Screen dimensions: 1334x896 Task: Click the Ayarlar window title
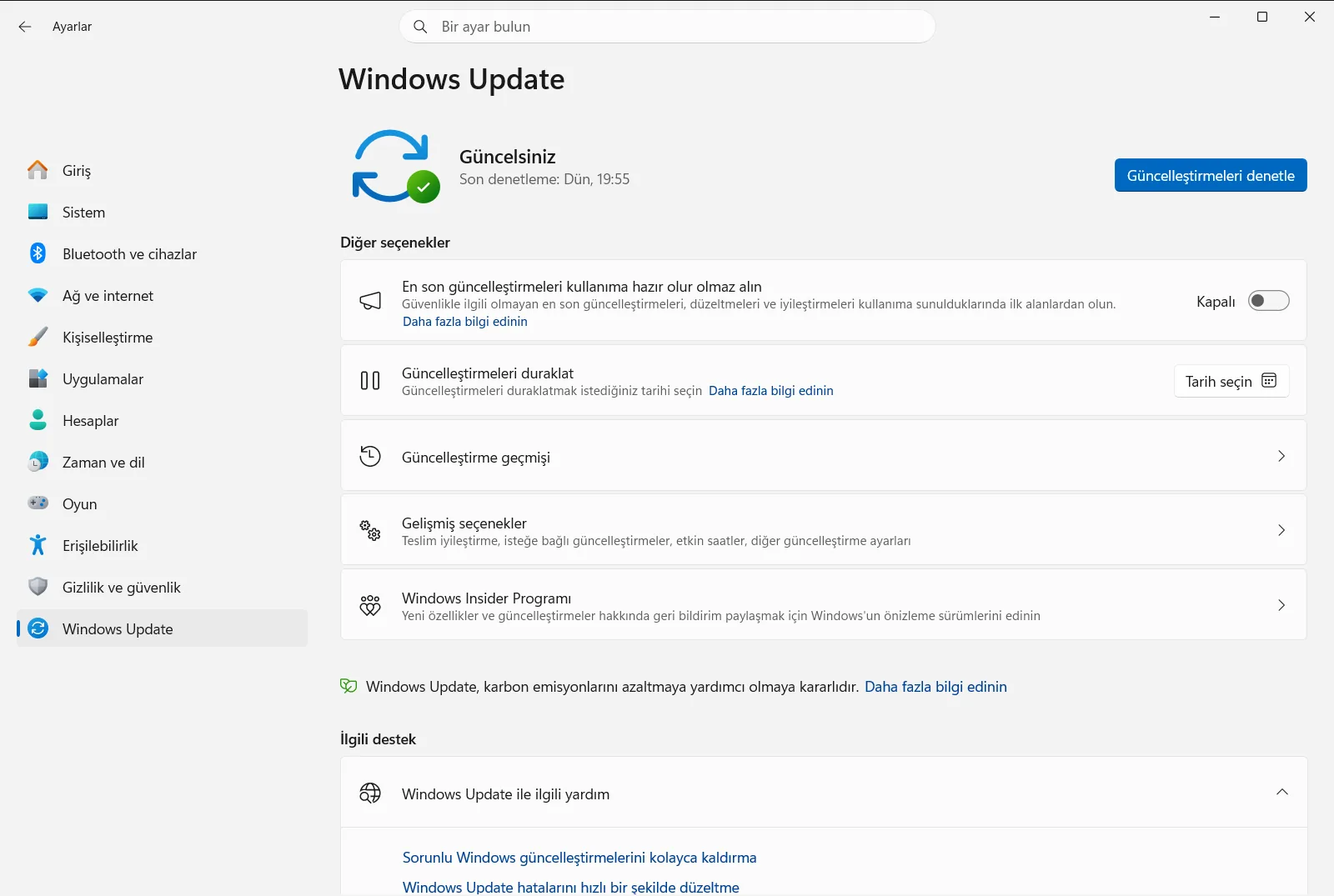pyautogui.click(x=73, y=27)
